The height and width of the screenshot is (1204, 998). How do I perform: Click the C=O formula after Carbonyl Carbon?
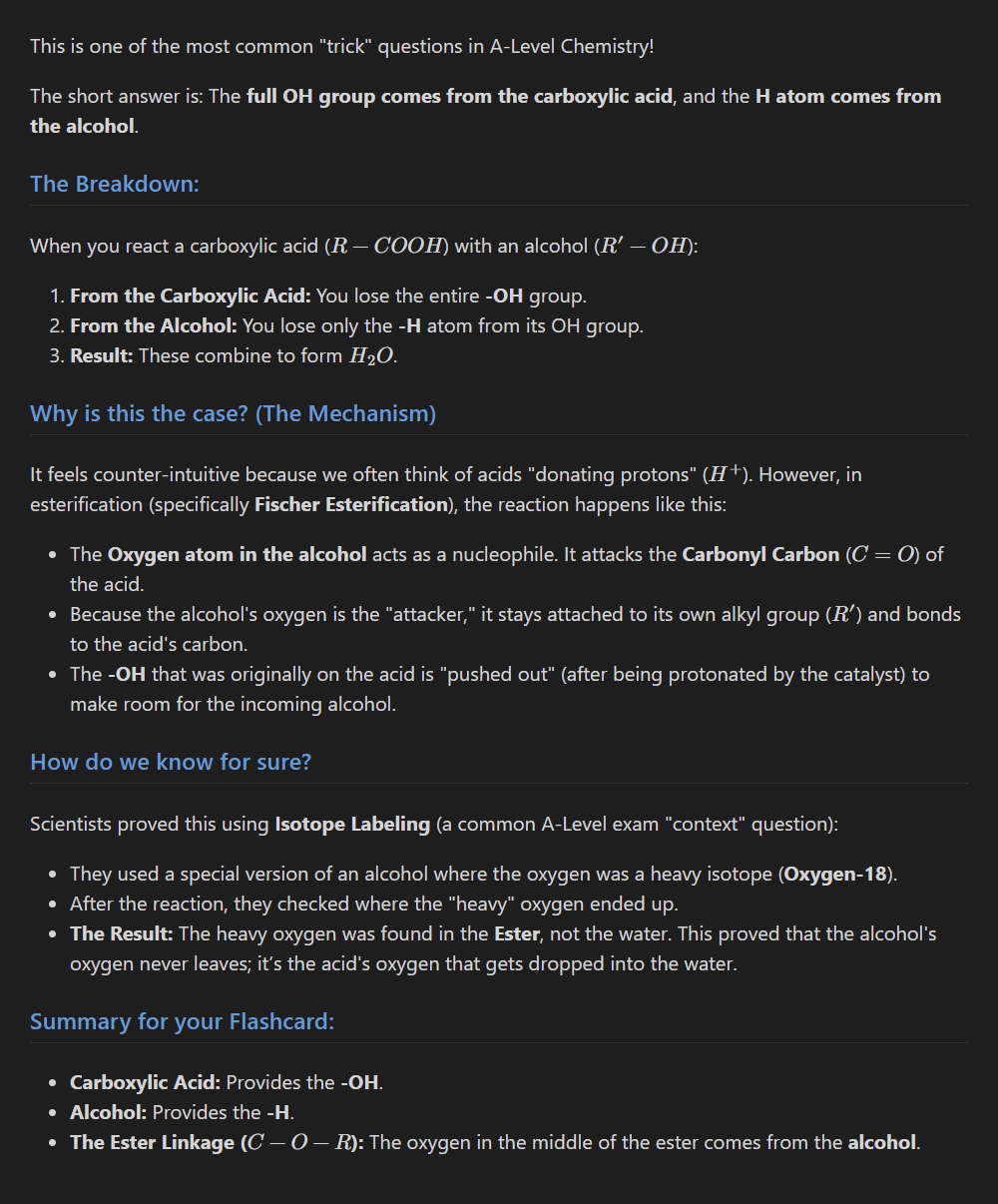[x=882, y=555]
